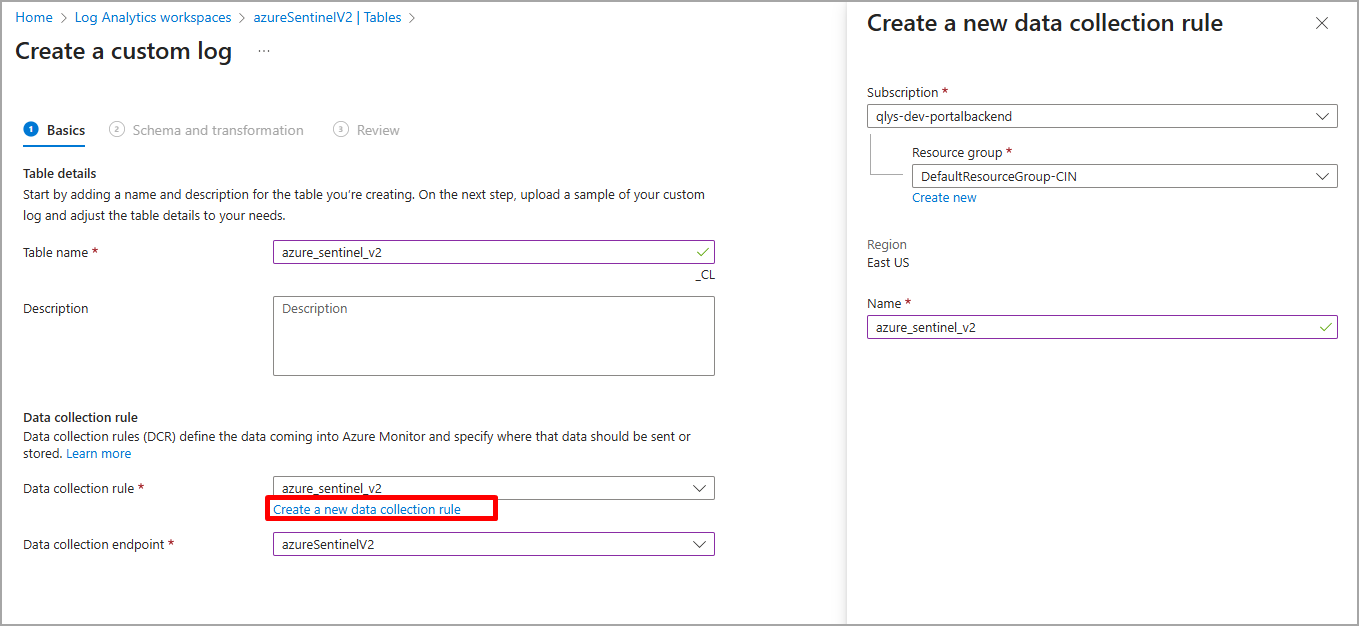Click the step 3 Review circle icon

(x=341, y=130)
